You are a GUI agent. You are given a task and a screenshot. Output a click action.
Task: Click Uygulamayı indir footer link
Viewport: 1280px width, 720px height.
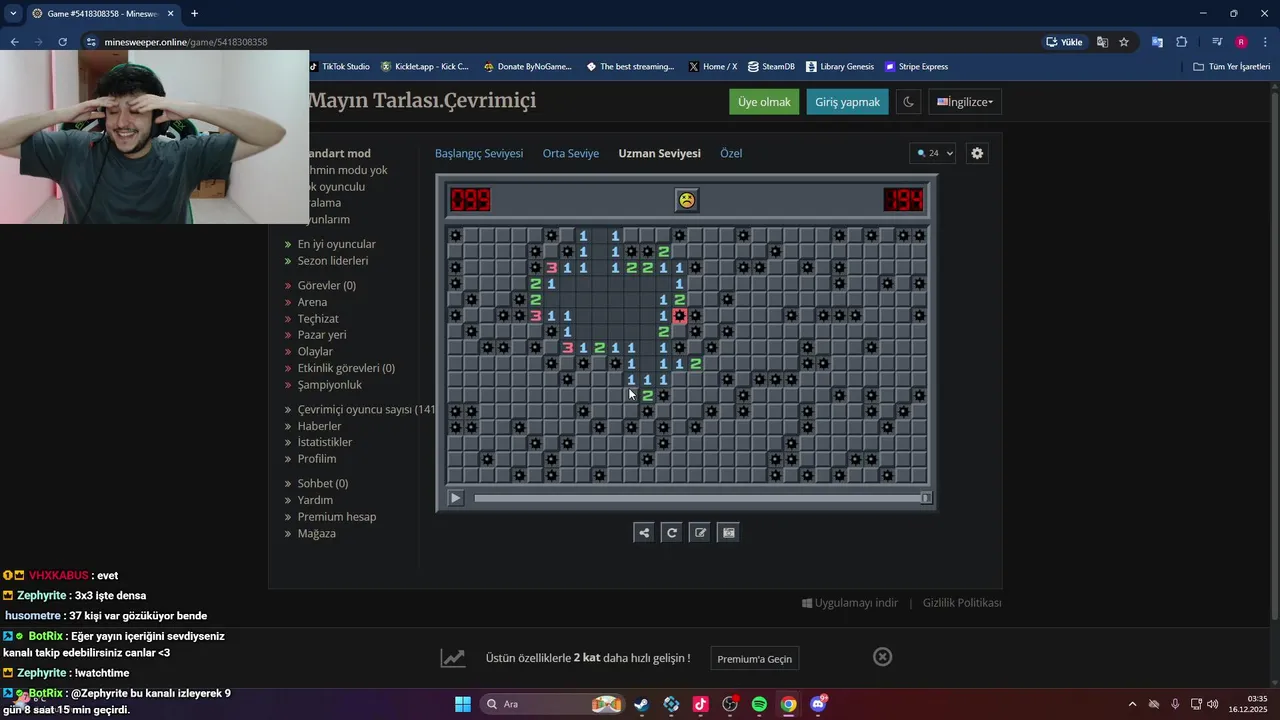[x=850, y=603]
